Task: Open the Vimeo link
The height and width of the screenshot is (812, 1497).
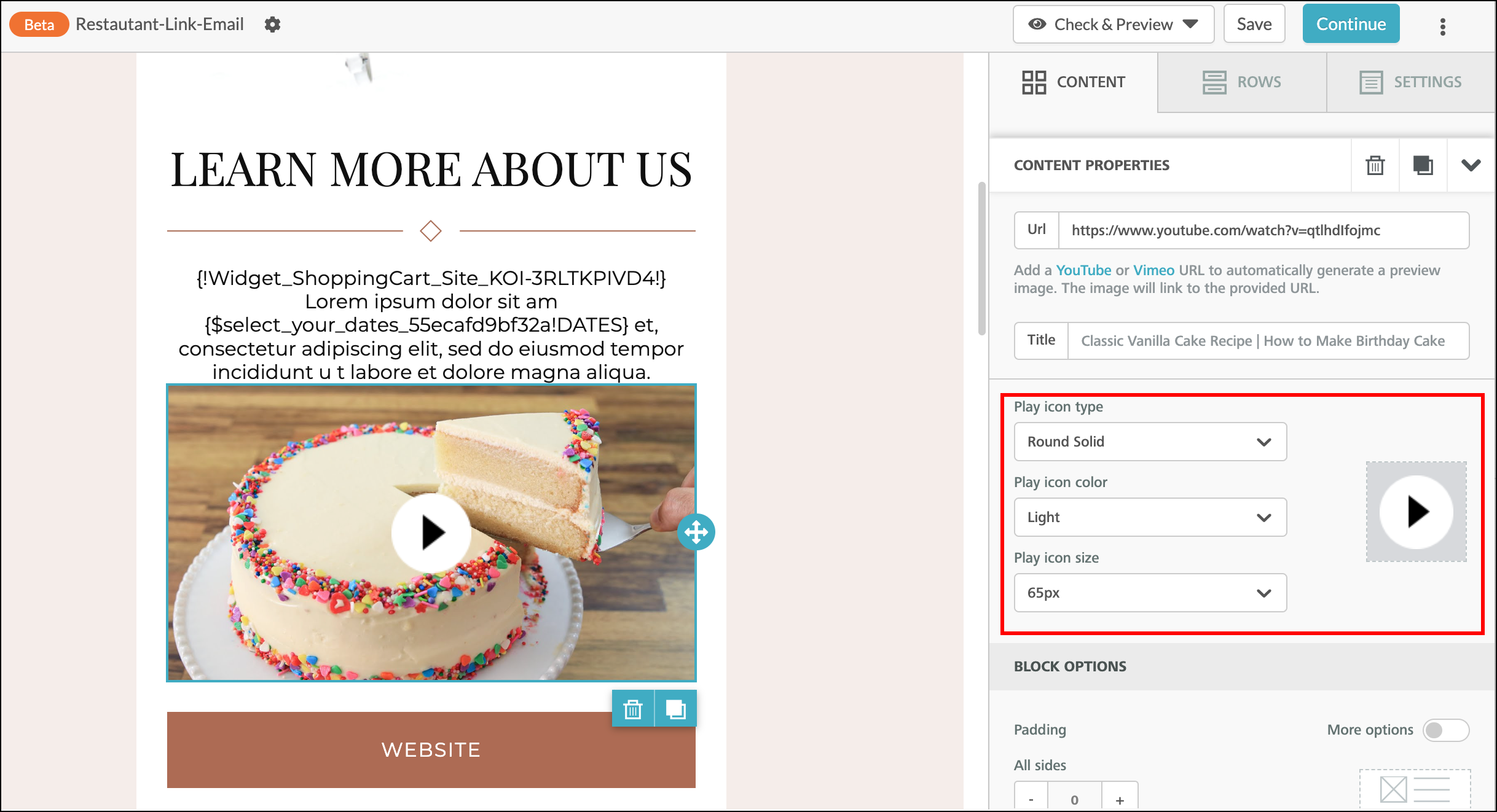Action: click(1153, 270)
